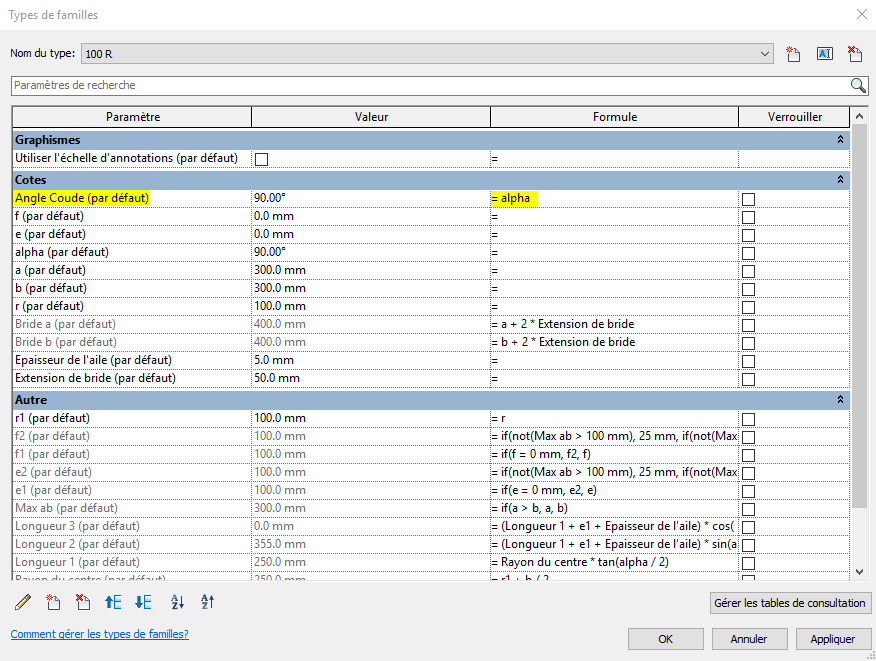This screenshot has width=876, height=661.
Task: Open the Nom du type dropdown
Action: (765, 54)
